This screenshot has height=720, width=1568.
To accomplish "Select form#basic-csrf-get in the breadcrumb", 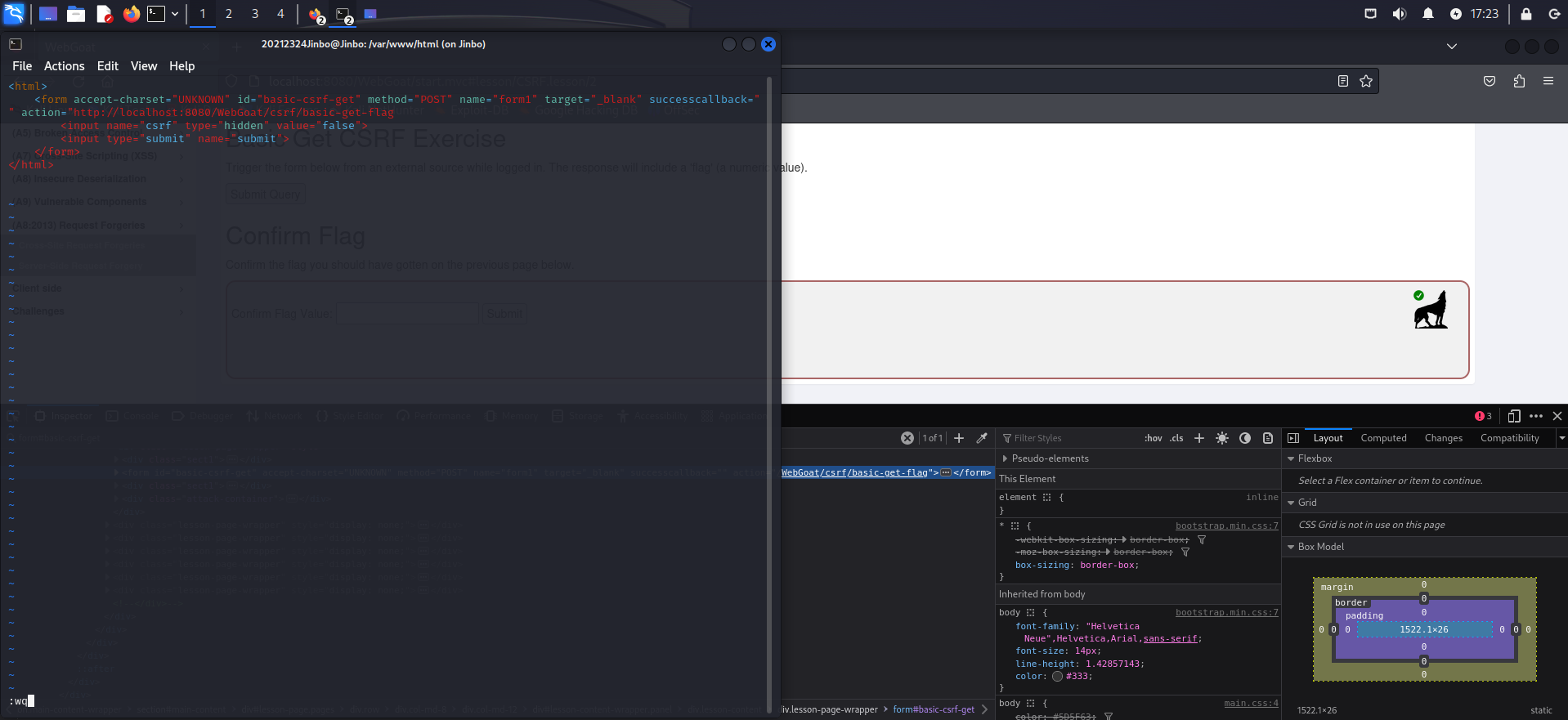I will pos(934,709).
